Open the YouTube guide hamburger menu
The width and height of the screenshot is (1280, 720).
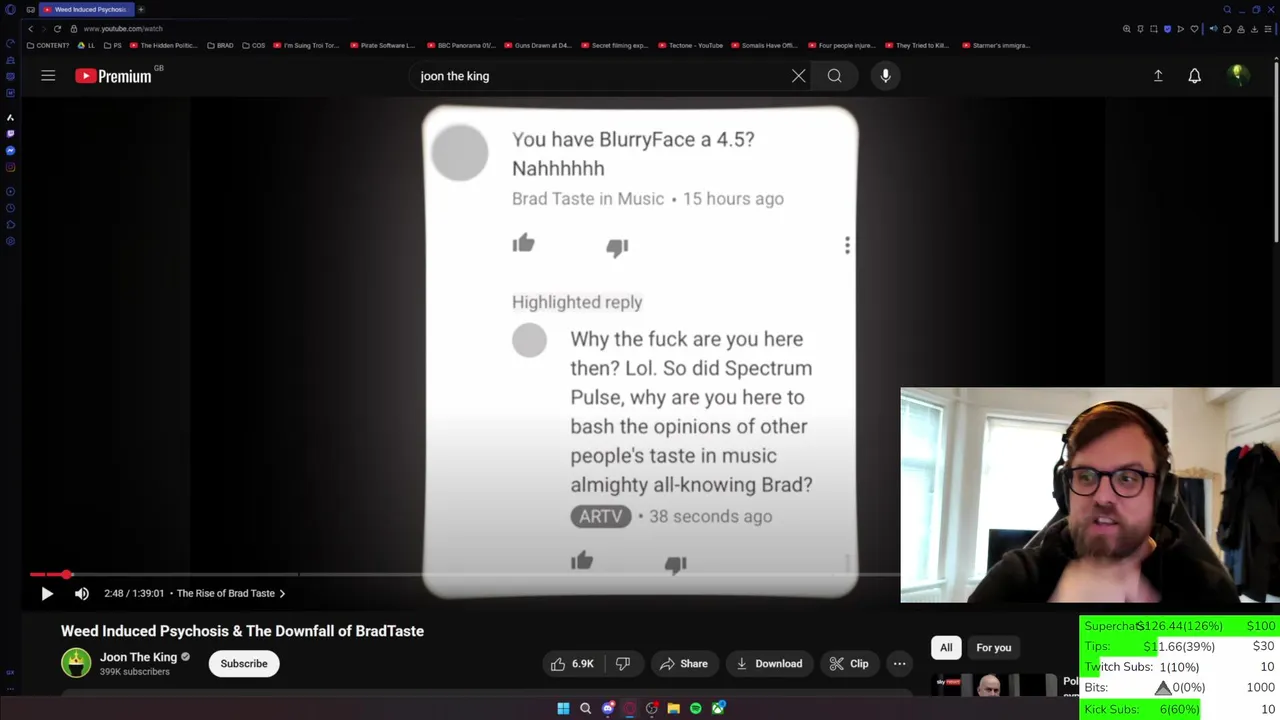[48, 76]
